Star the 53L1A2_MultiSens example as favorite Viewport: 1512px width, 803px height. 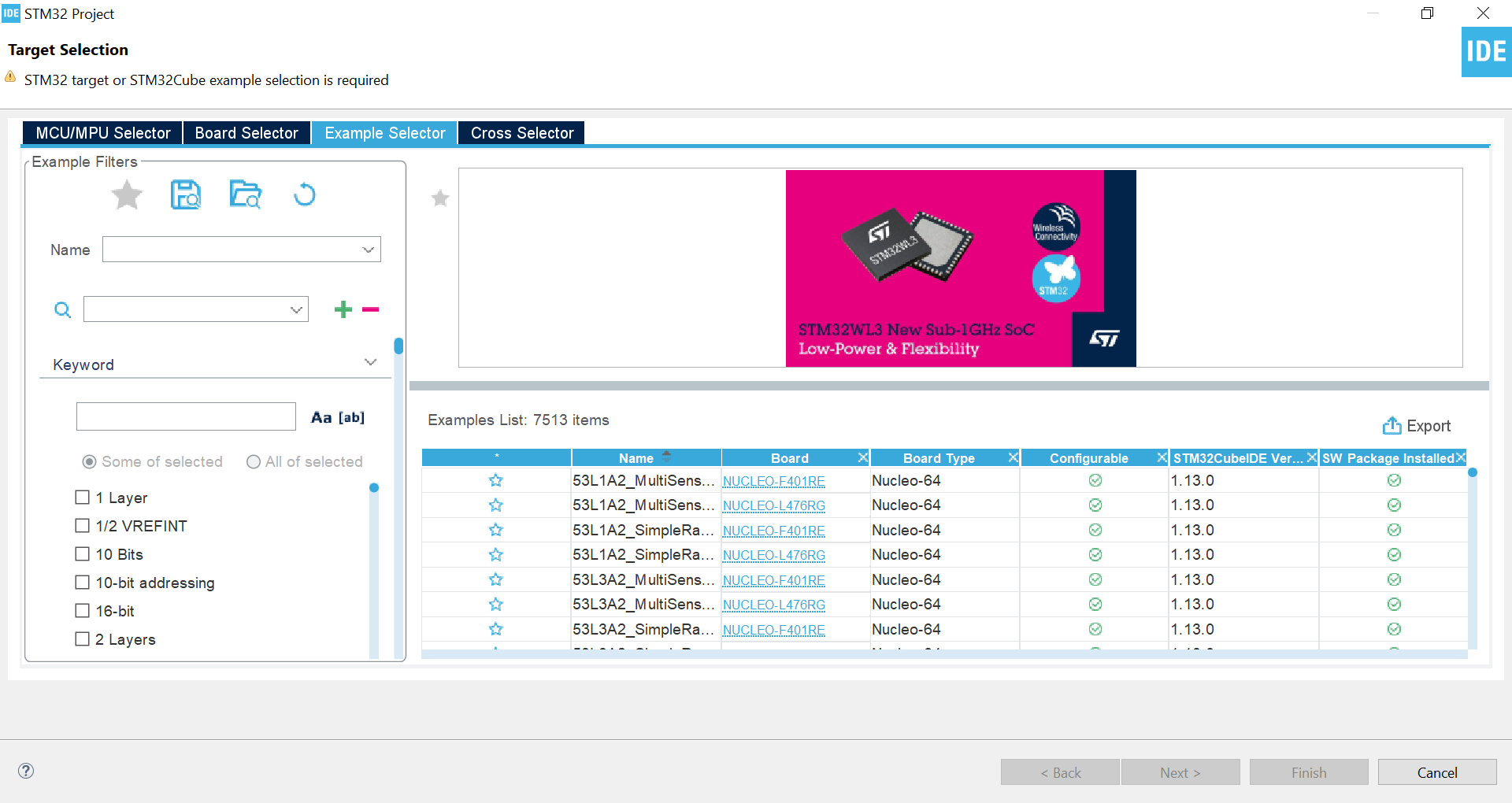coord(496,480)
